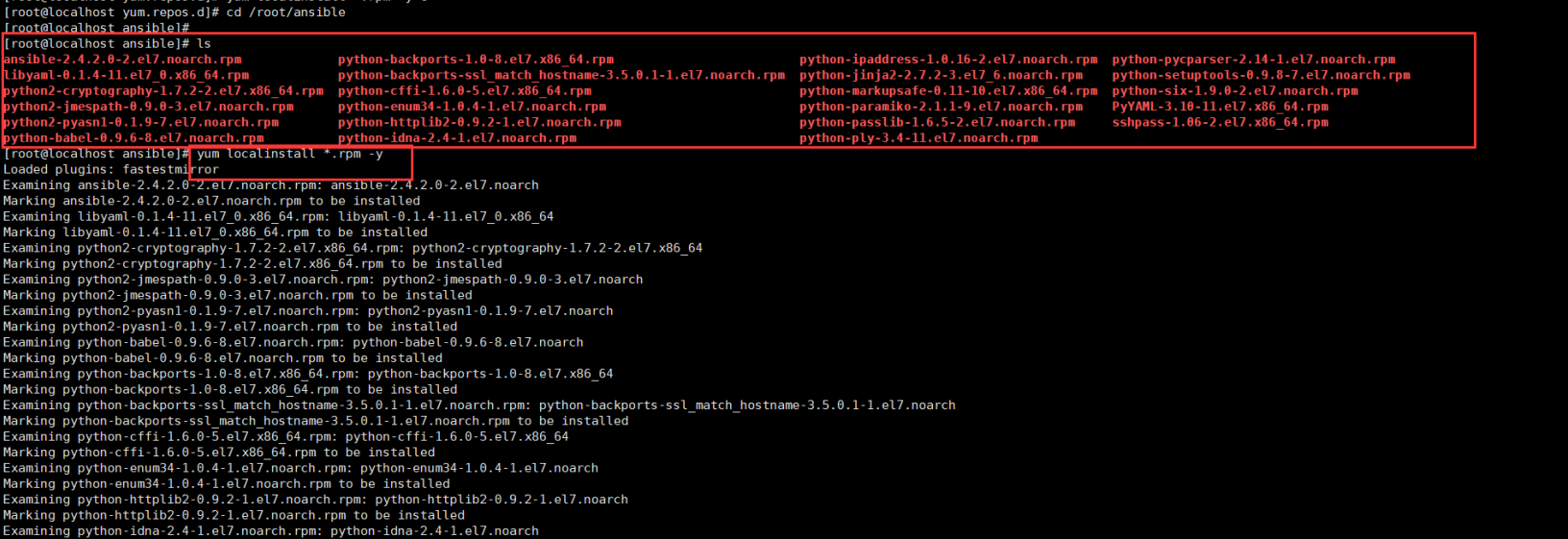The image size is (1568, 539).
Task: Click 'Marking python2-jmespath-0.9.0-3 to be installed' line
Action: [237, 296]
